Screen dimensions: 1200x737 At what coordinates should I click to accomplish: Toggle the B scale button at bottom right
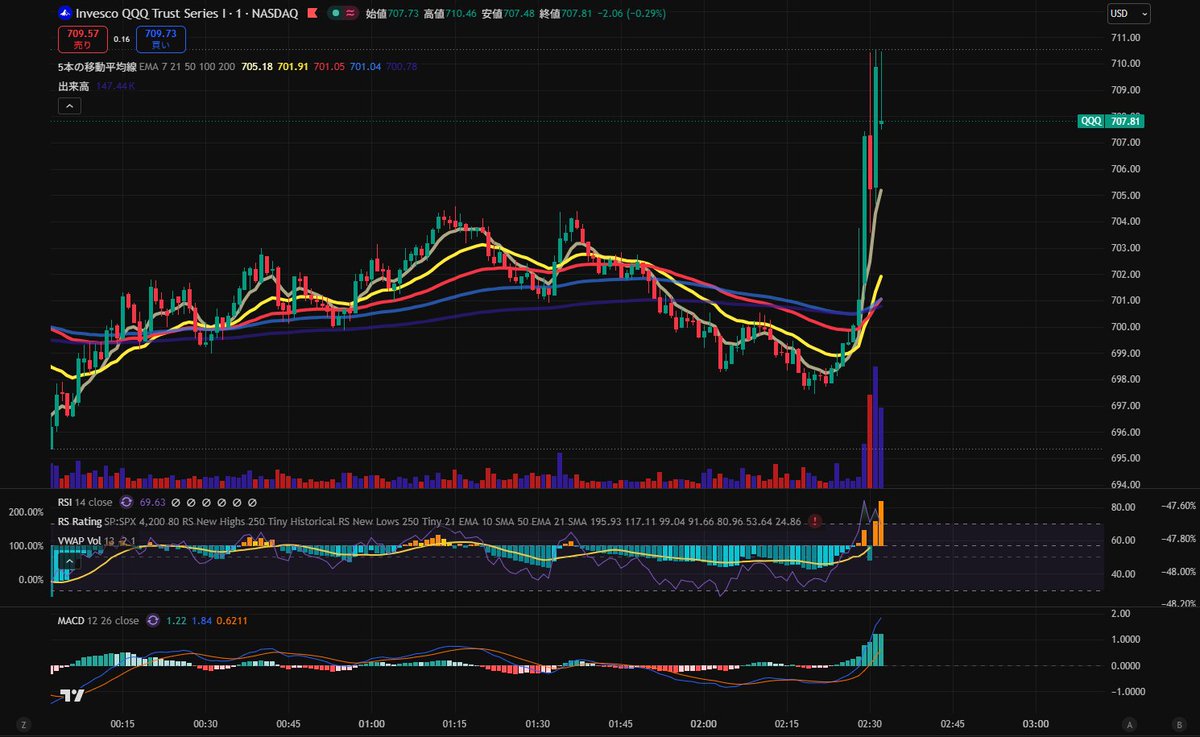pyautogui.click(x=1177, y=724)
